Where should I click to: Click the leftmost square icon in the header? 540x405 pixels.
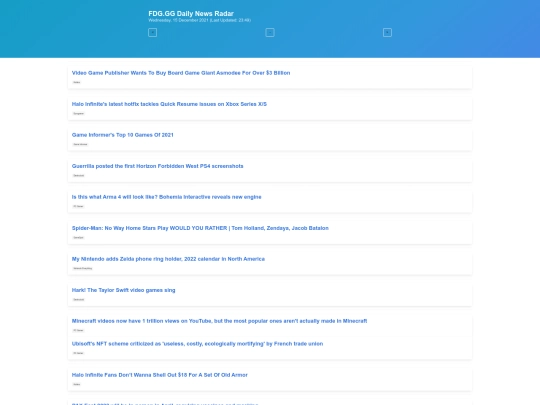pyautogui.click(x=153, y=33)
